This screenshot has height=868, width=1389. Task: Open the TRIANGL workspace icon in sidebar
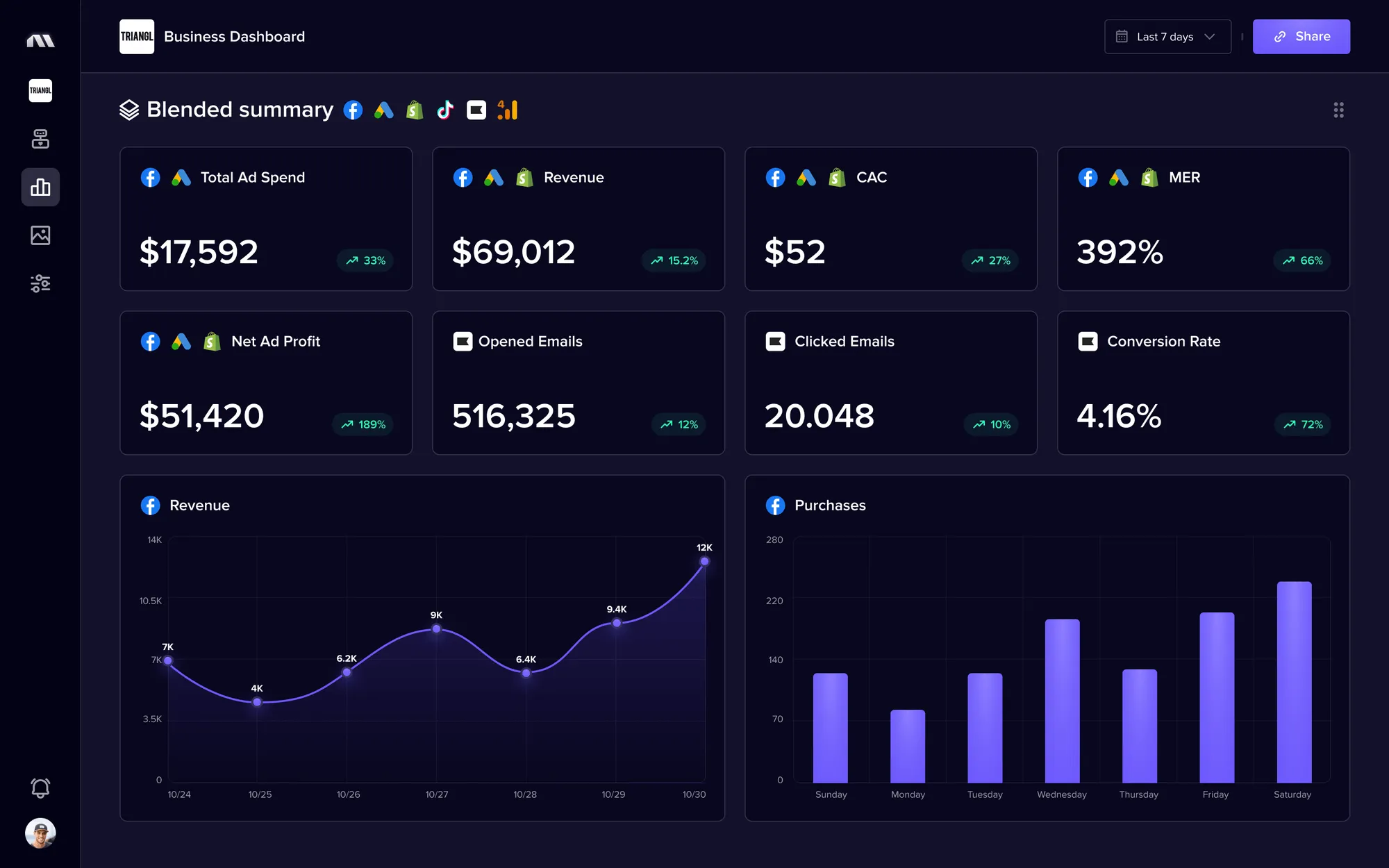[40, 90]
